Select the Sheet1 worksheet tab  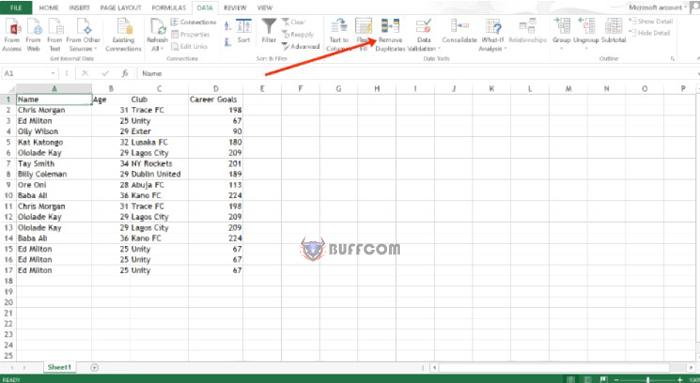[59, 367]
